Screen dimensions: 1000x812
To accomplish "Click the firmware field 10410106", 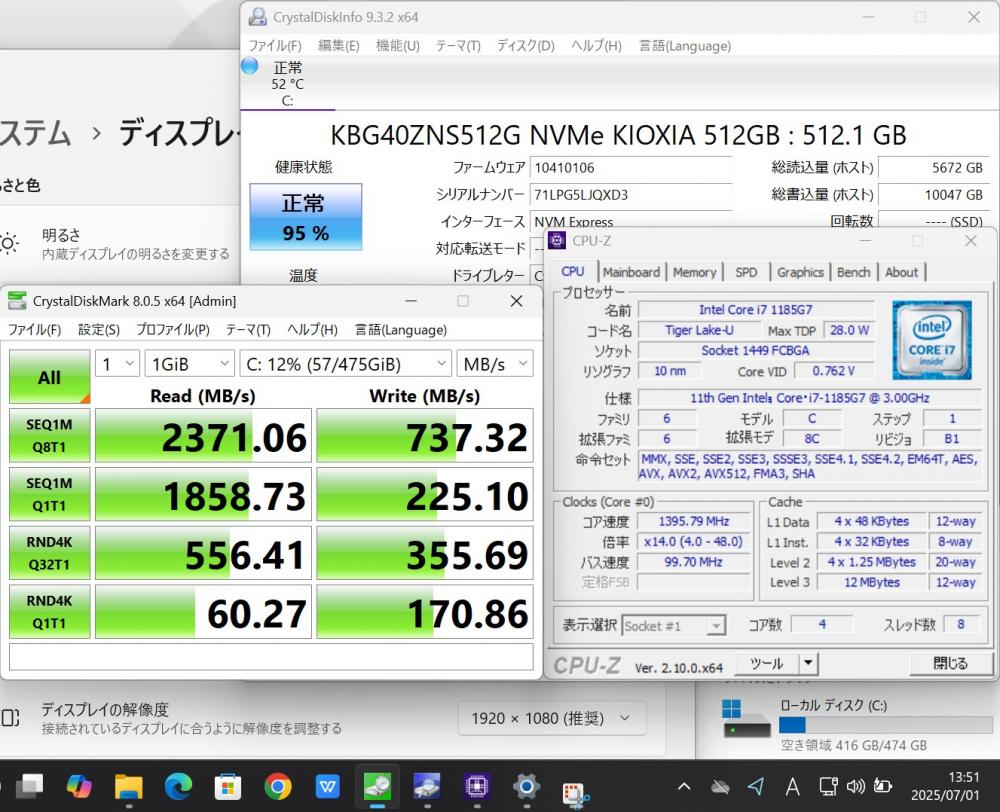I will [631, 168].
